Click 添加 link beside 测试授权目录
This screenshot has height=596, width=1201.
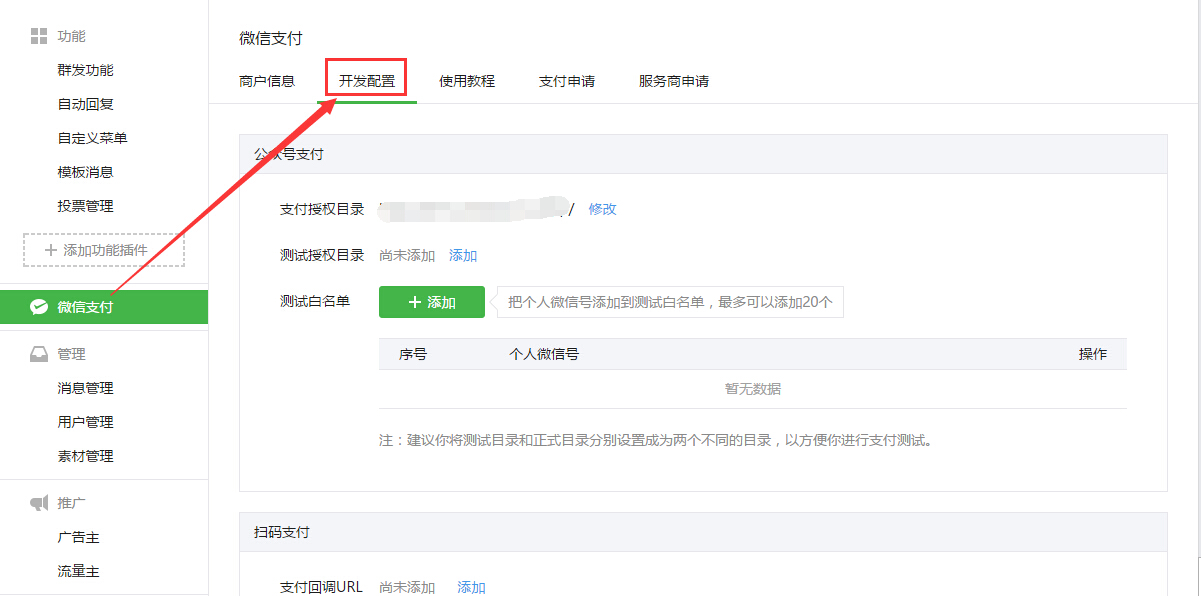click(463, 255)
